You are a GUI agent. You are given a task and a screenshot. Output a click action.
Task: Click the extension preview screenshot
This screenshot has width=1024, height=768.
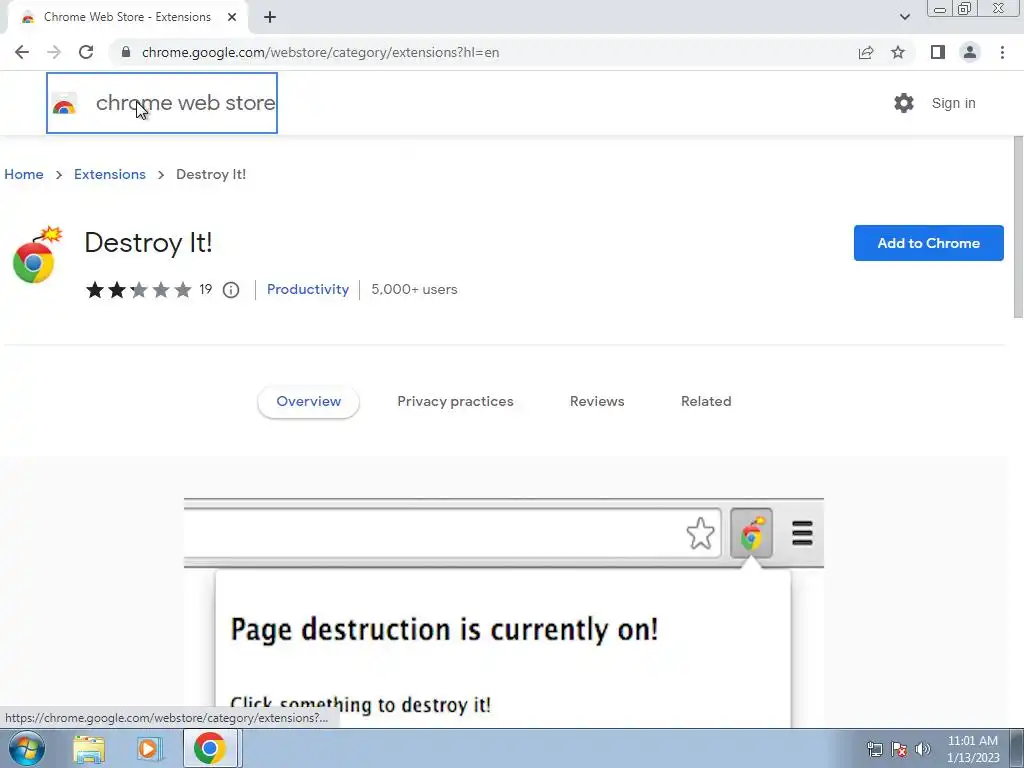pos(504,613)
